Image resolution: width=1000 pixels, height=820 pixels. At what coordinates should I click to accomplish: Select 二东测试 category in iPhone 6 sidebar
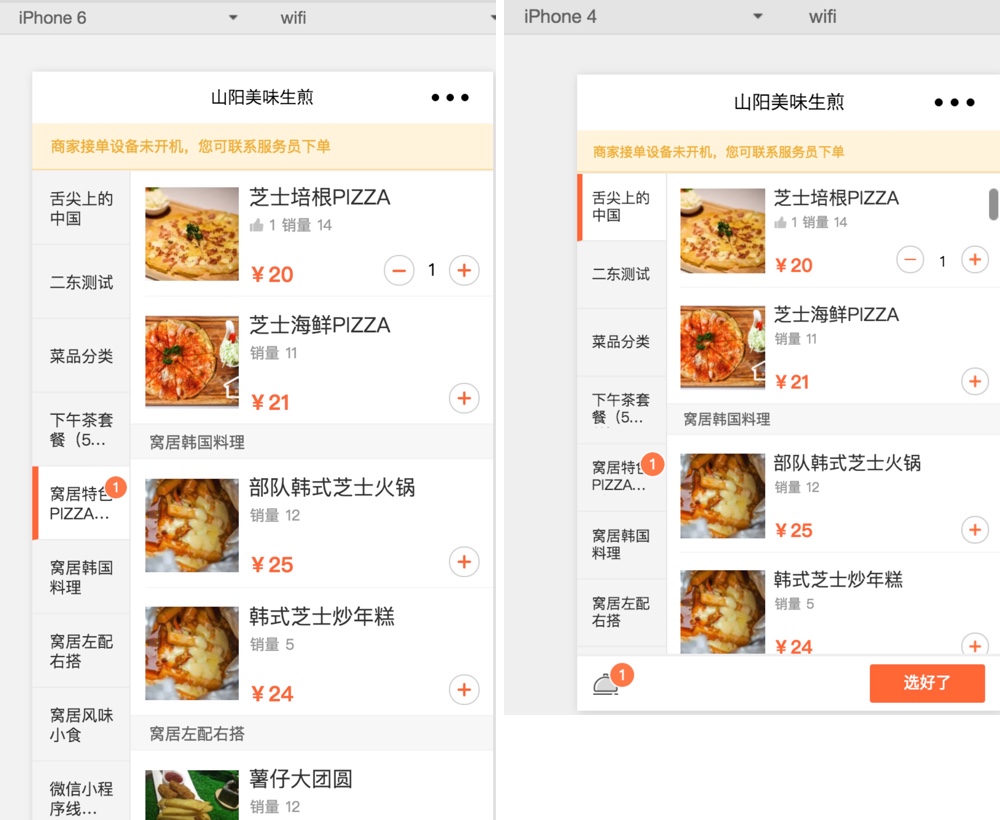[x=81, y=282]
